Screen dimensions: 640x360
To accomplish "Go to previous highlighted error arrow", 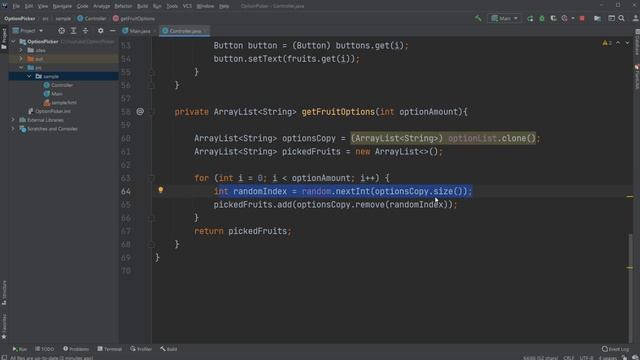I will click(x=618, y=43).
